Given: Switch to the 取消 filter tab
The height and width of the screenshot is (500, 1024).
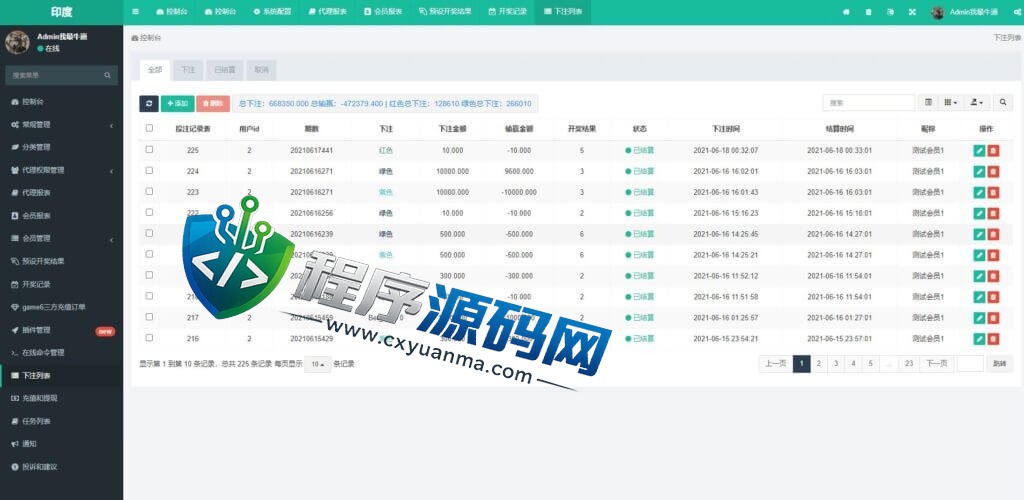Looking at the screenshot, I should click(x=261, y=70).
